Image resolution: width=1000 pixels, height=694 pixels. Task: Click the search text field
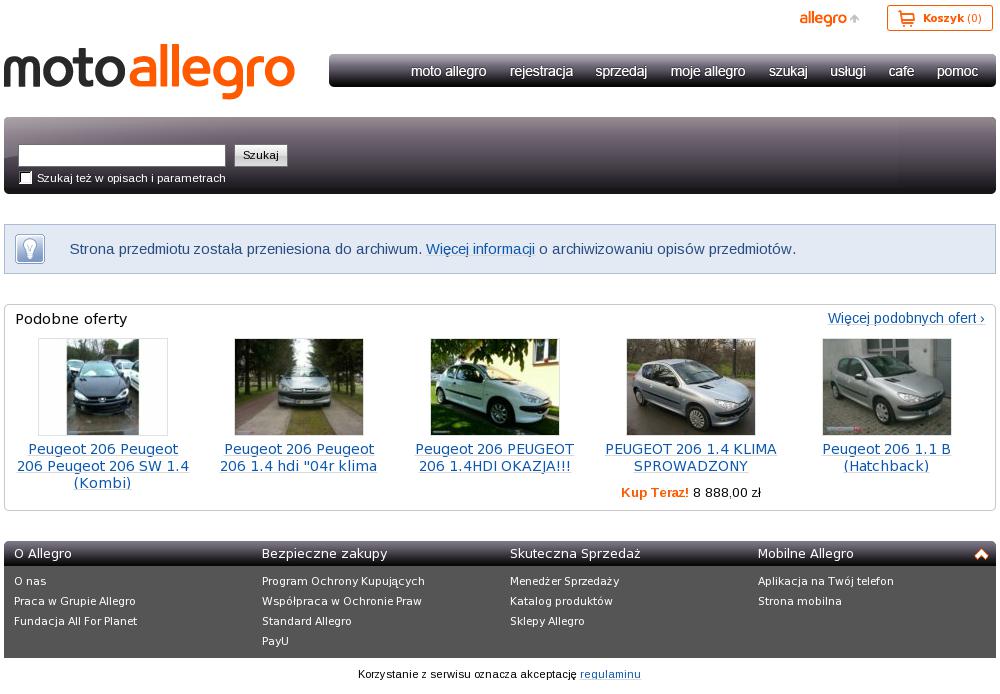pyautogui.click(x=122, y=155)
